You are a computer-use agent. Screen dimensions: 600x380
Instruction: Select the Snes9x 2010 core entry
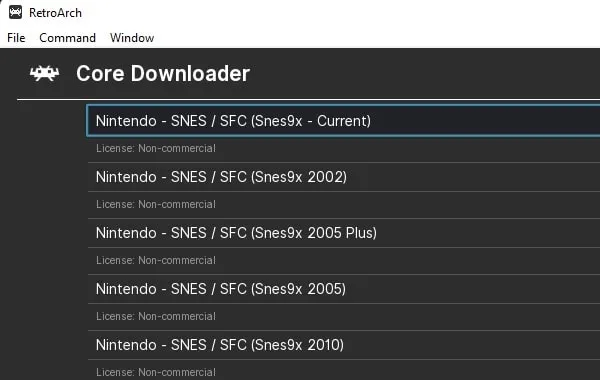(x=344, y=345)
